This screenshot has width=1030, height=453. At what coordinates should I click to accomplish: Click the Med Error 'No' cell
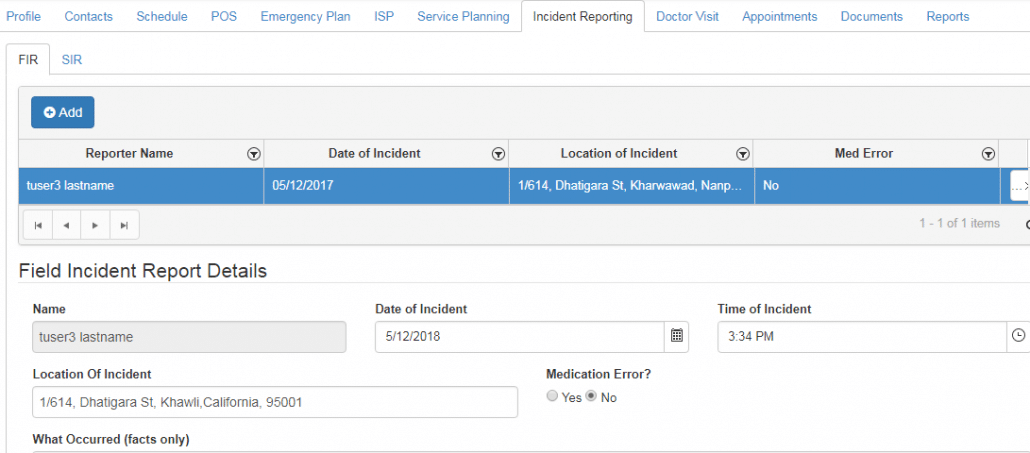click(x=876, y=186)
